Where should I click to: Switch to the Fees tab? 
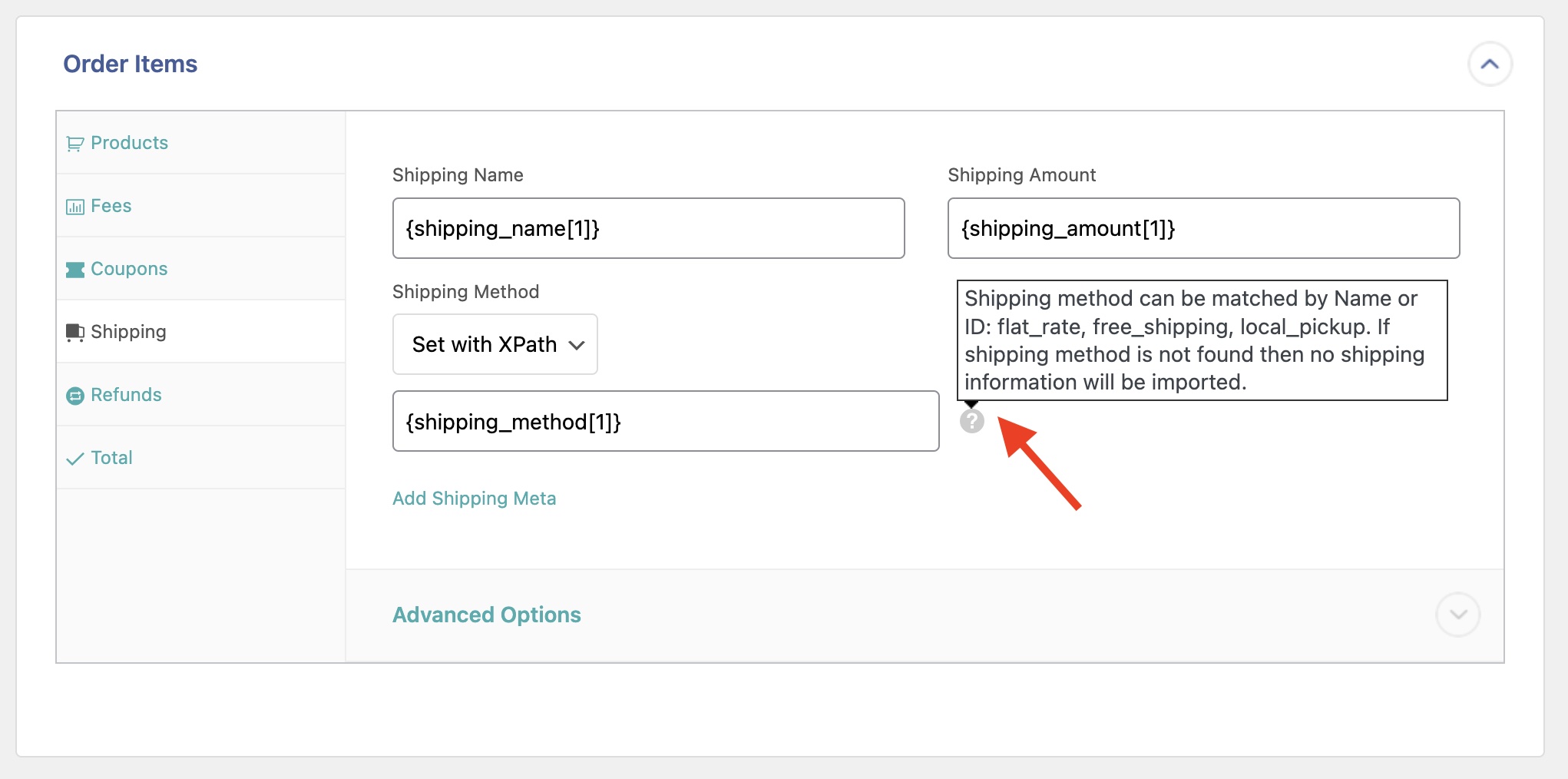111,206
